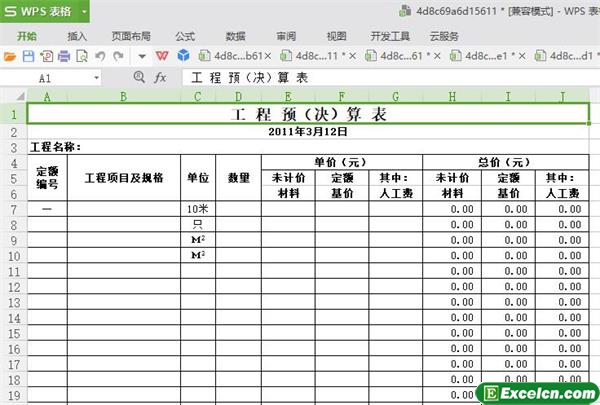
Task: Click the Save floppy disk icon
Action: (28, 57)
